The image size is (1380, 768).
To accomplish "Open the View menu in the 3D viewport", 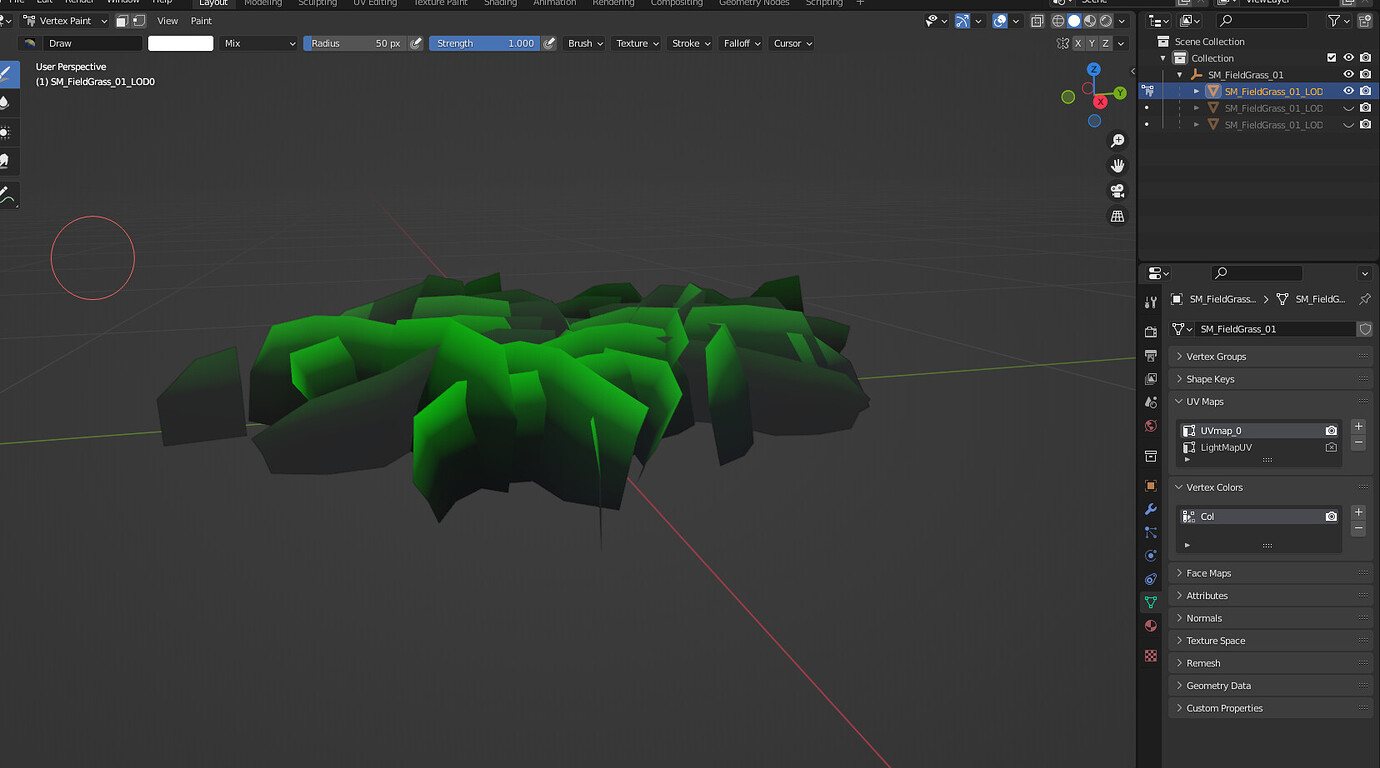I will [x=167, y=20].
